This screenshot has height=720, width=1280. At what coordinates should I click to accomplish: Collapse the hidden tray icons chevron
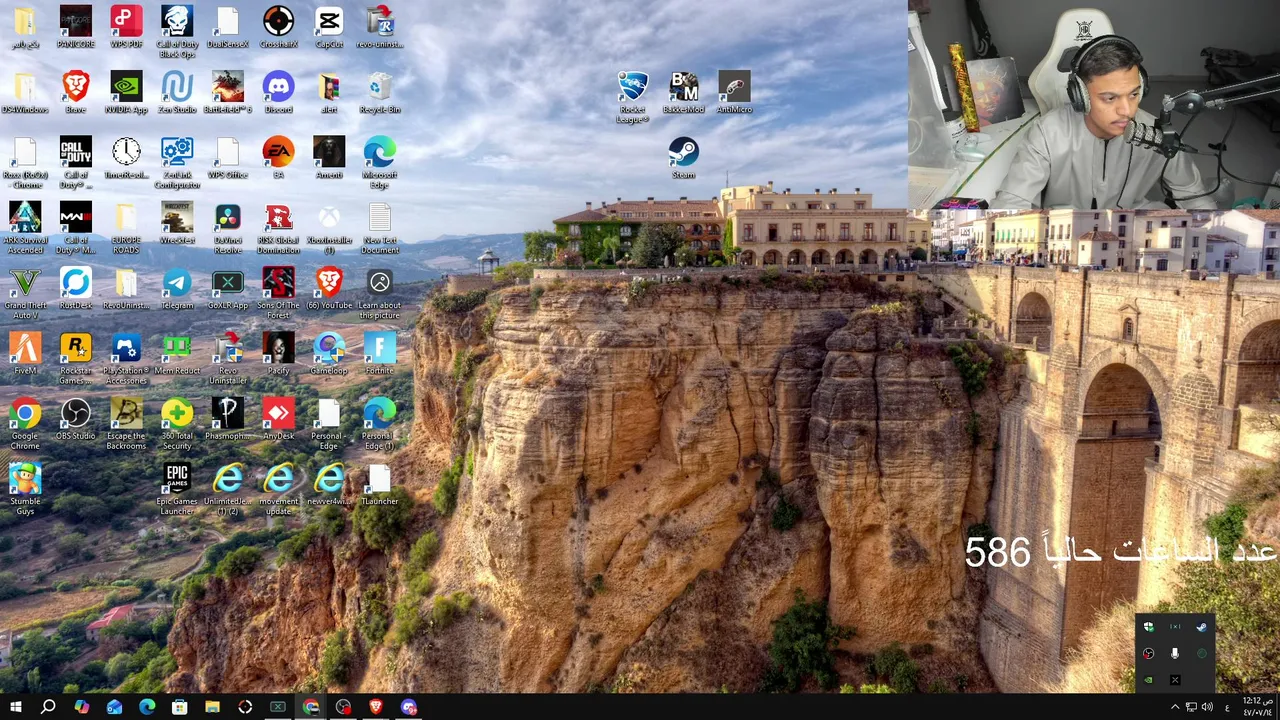1175,707
